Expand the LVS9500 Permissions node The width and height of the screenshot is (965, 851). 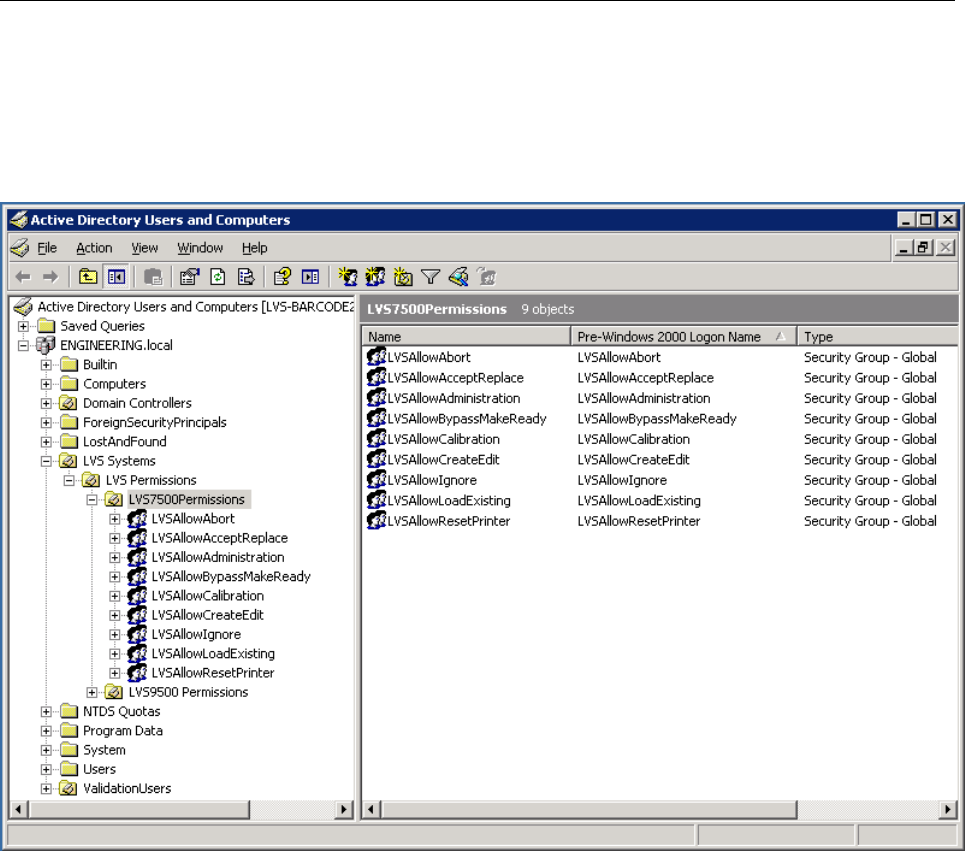click(x=92, y=692)
